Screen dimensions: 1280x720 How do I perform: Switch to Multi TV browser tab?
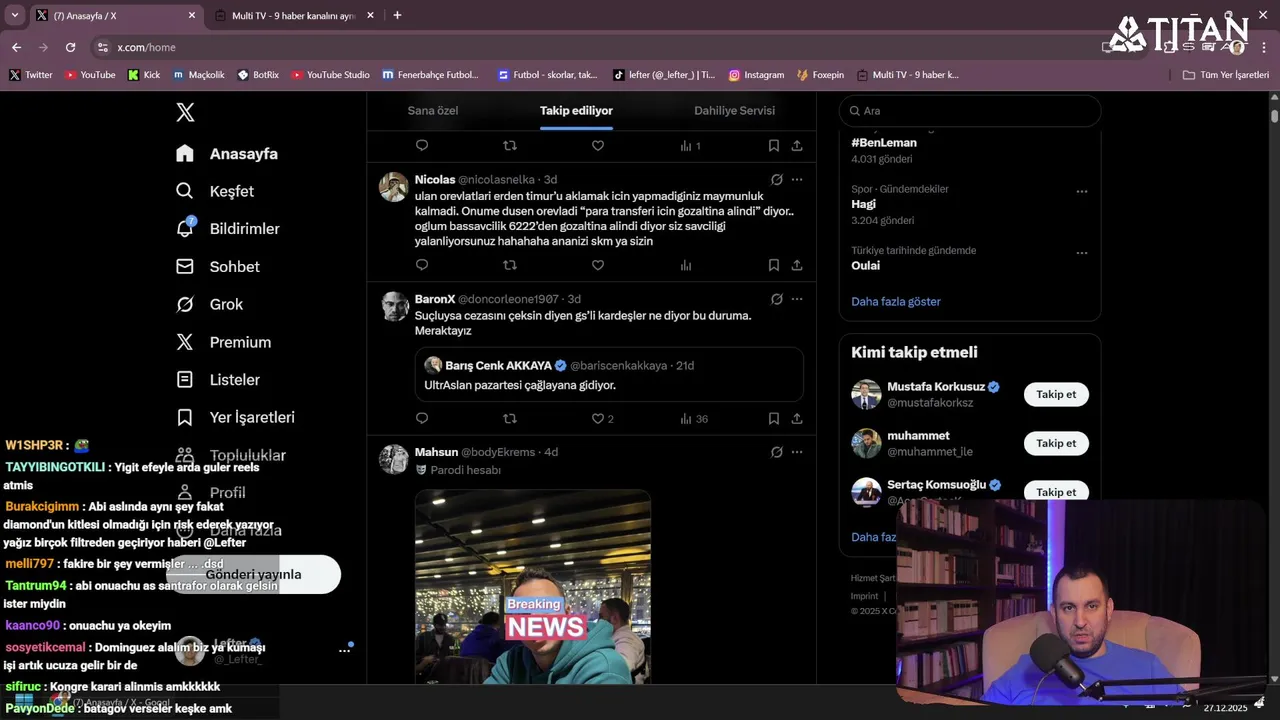[x=294, y=16]
